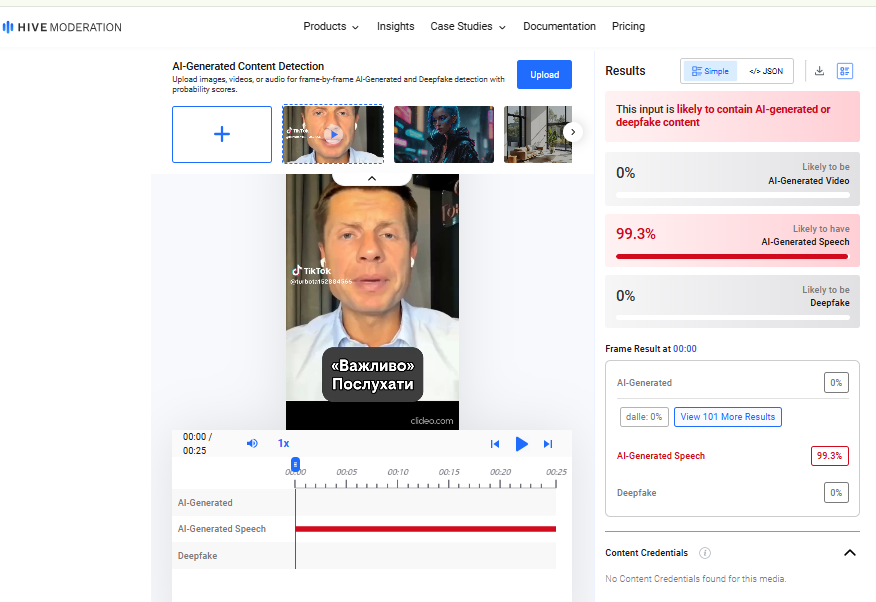The width and height of the screenshot is (876, 602).
Task: Click the Hive Moderation logo
Action: click(x=62, y=27)
